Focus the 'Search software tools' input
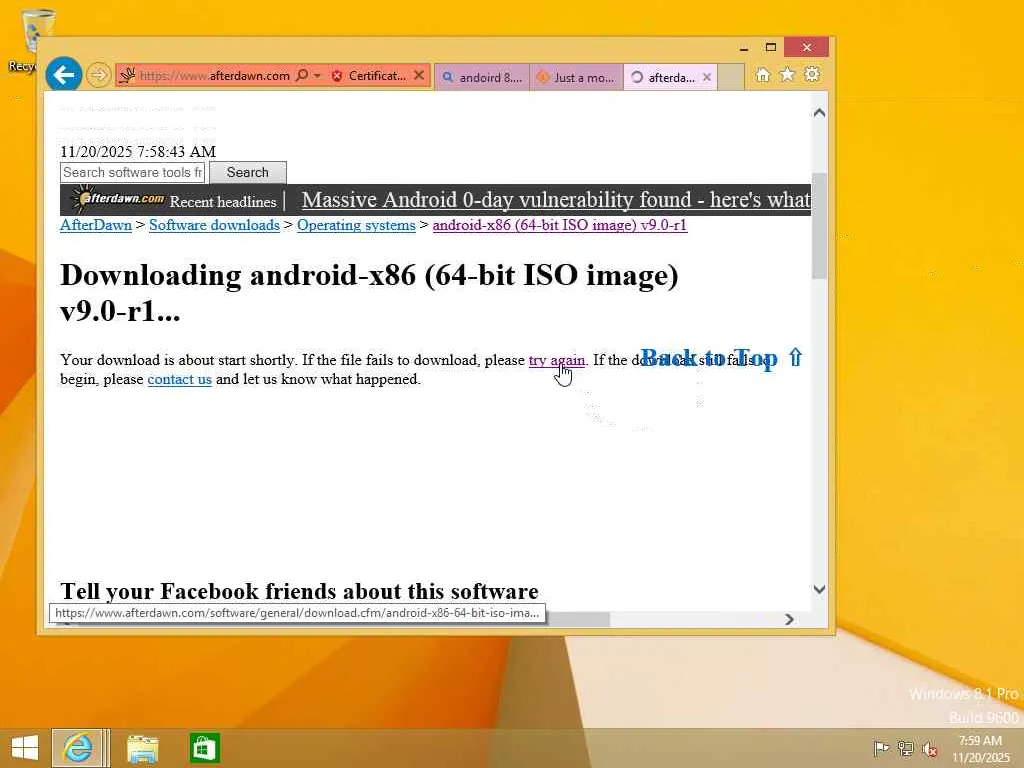 [133, 172]
